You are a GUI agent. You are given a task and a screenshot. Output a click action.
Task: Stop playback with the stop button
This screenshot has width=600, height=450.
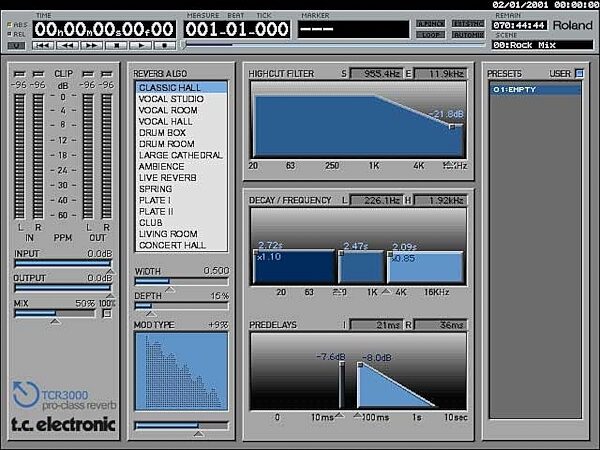click(116, 46)
